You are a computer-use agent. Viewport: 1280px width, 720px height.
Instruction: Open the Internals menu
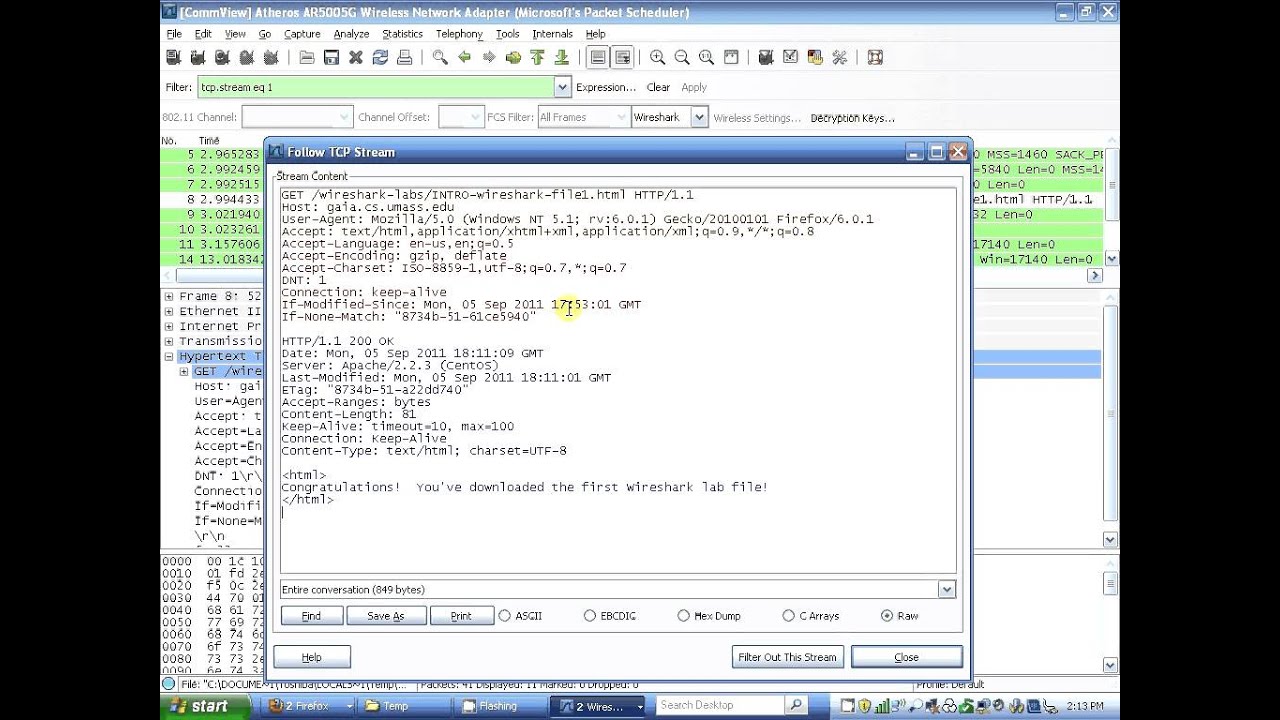point(552,34)
